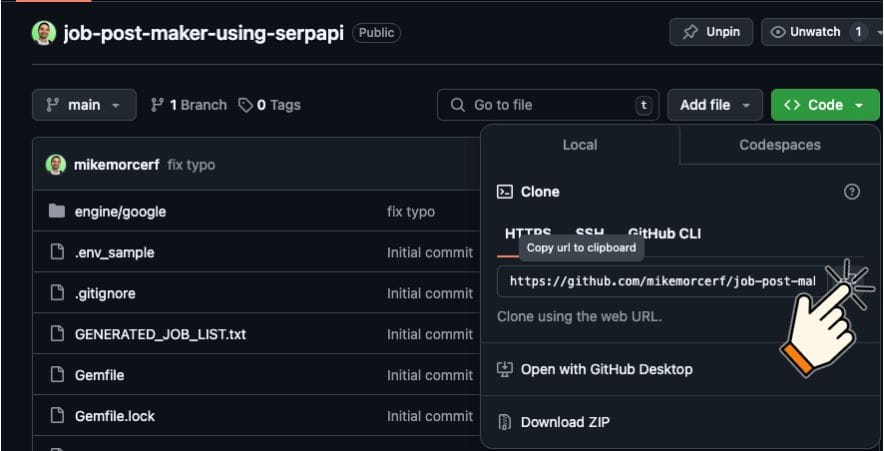Focus the Go to file search field

point(548,105)
